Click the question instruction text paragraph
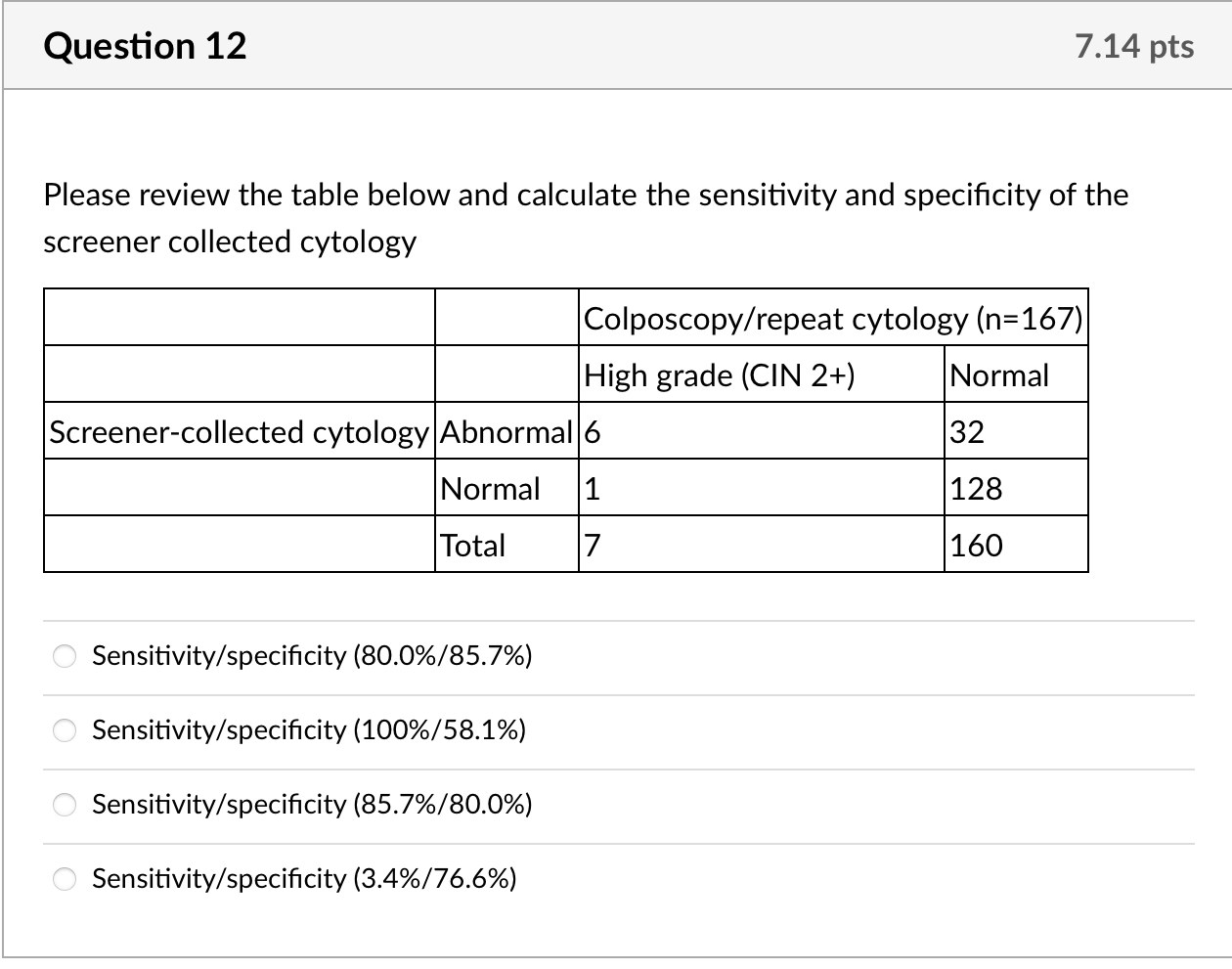1232x969 pixels. (x=585, y=217)
